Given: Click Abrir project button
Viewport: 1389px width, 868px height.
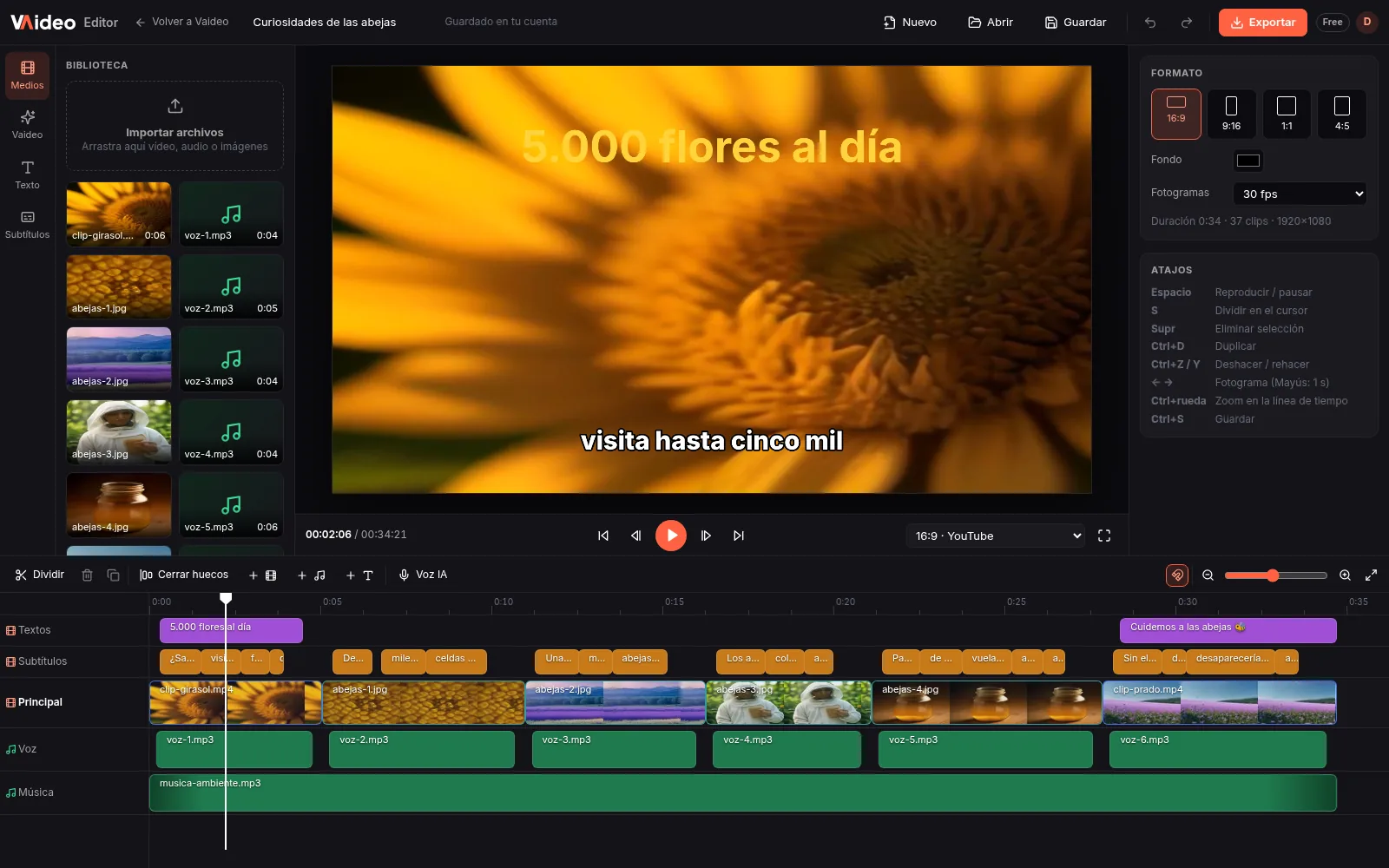Looking at the screenshot, I should point(991,23).
